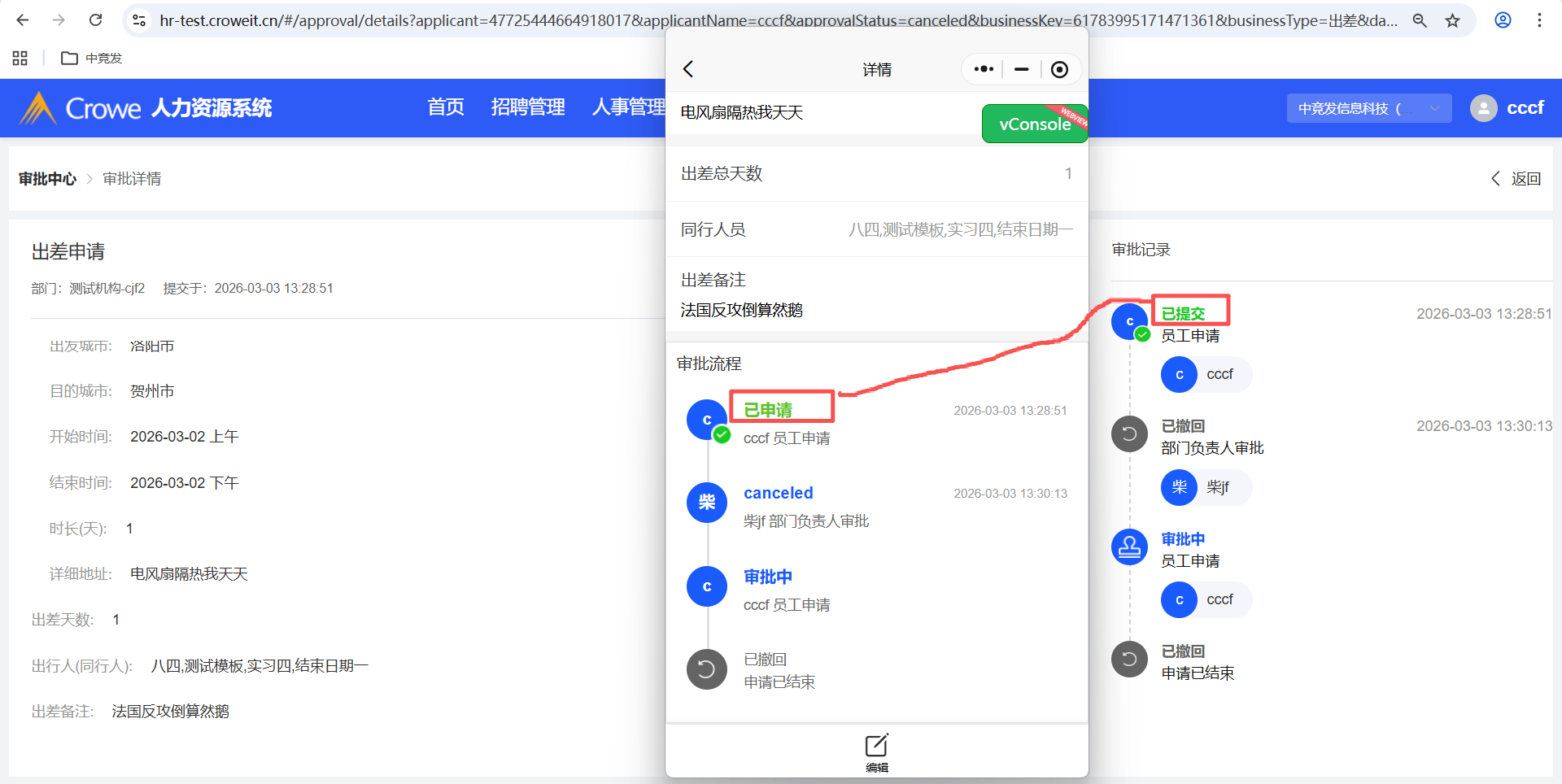Click the 洛阳市 departure city value
Screen dimensions: 1562x784
pos(152,346)
